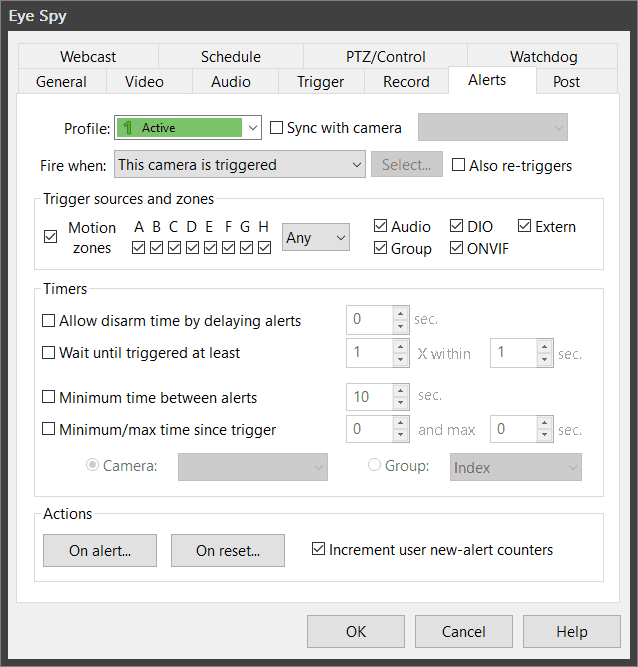Toggle Increment user new-alert counters
The image size is (638, 667).
[318, 549]
